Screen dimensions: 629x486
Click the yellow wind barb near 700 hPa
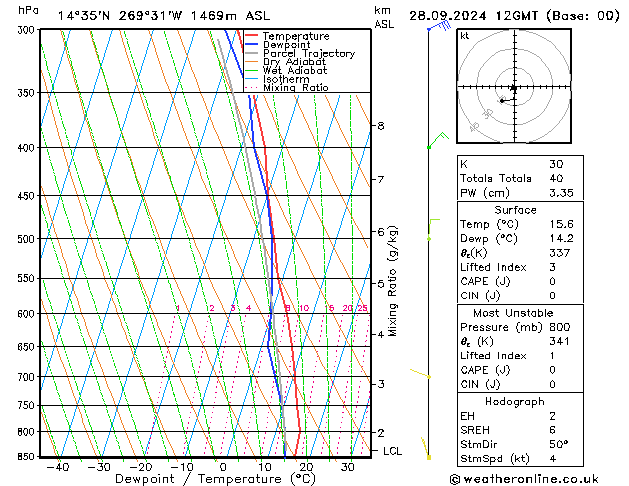[423, 375]
